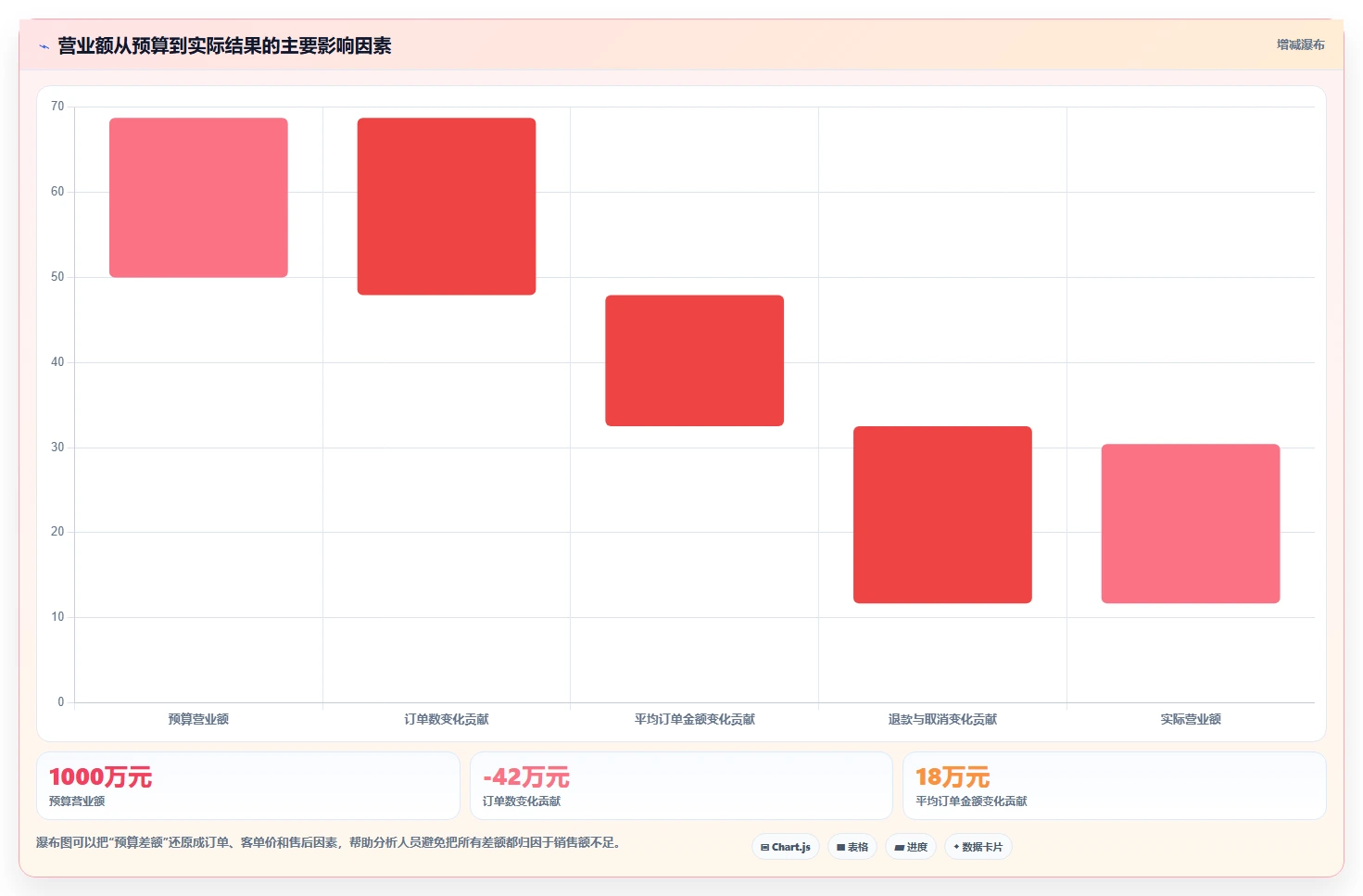Open the 18万元 平均订单金额变化贡献 card
The image size is (1363, 896).
pyautogui.click(x=1115, y=786)
